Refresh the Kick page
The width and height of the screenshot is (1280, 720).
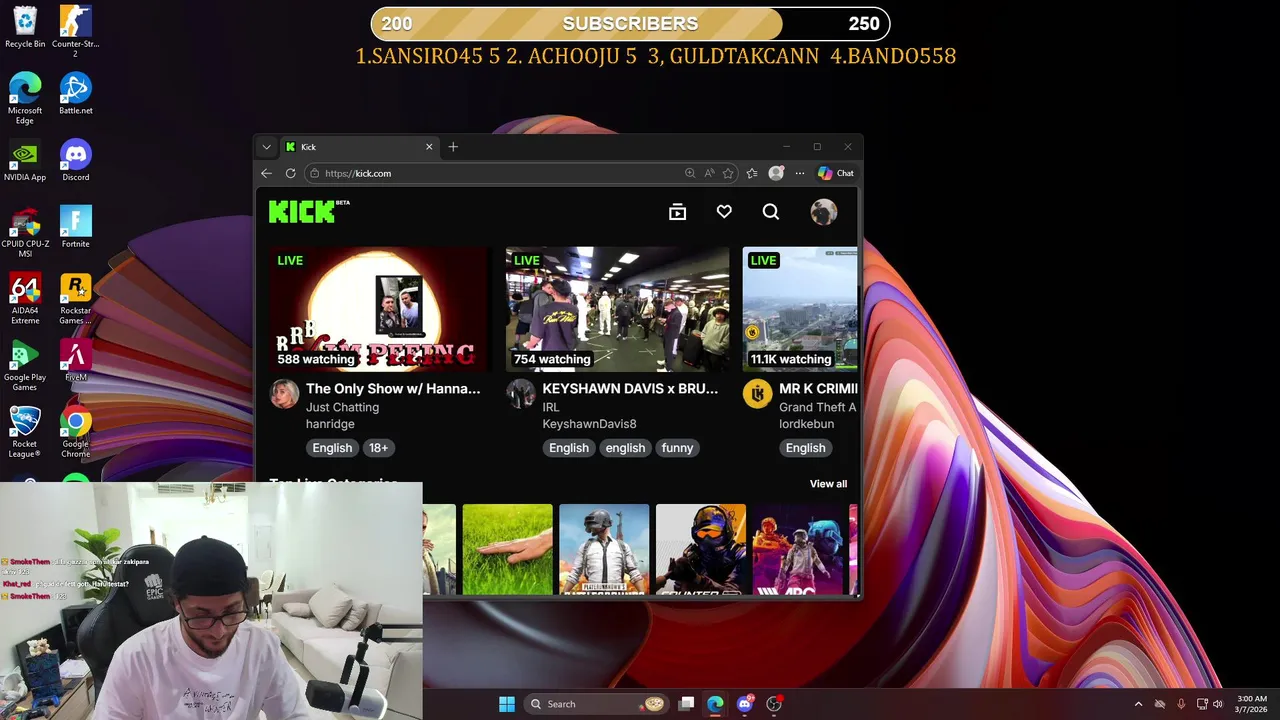(x=290, y=173)
